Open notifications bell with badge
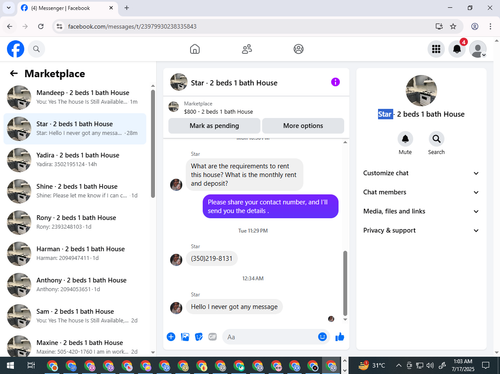 click(x=457, y=49)
